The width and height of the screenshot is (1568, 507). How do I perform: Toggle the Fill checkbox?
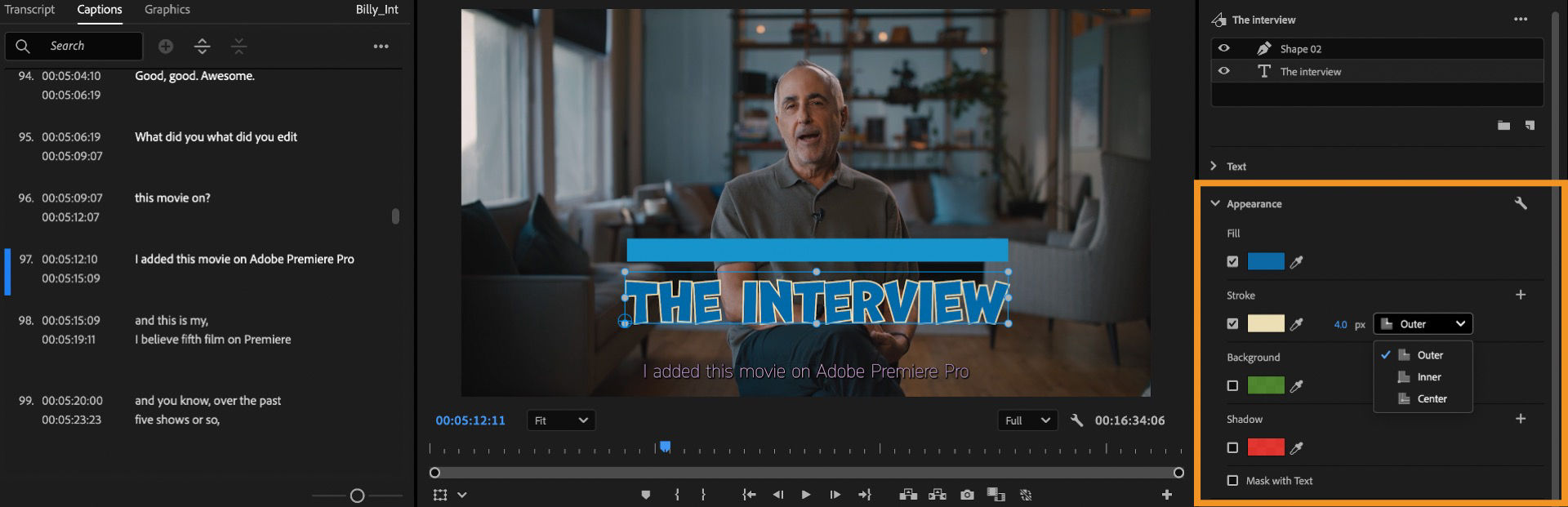click(1232, 262)
